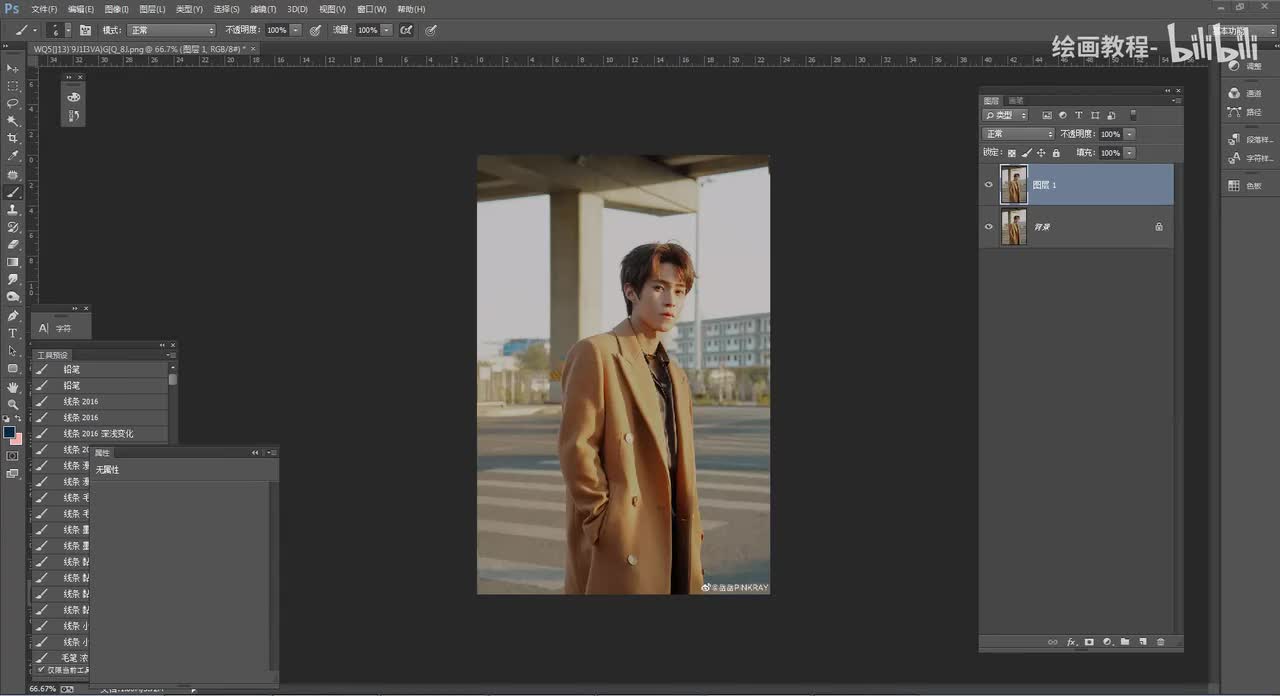
Task: Select the Eraser tool
Action: click(13, 244)
